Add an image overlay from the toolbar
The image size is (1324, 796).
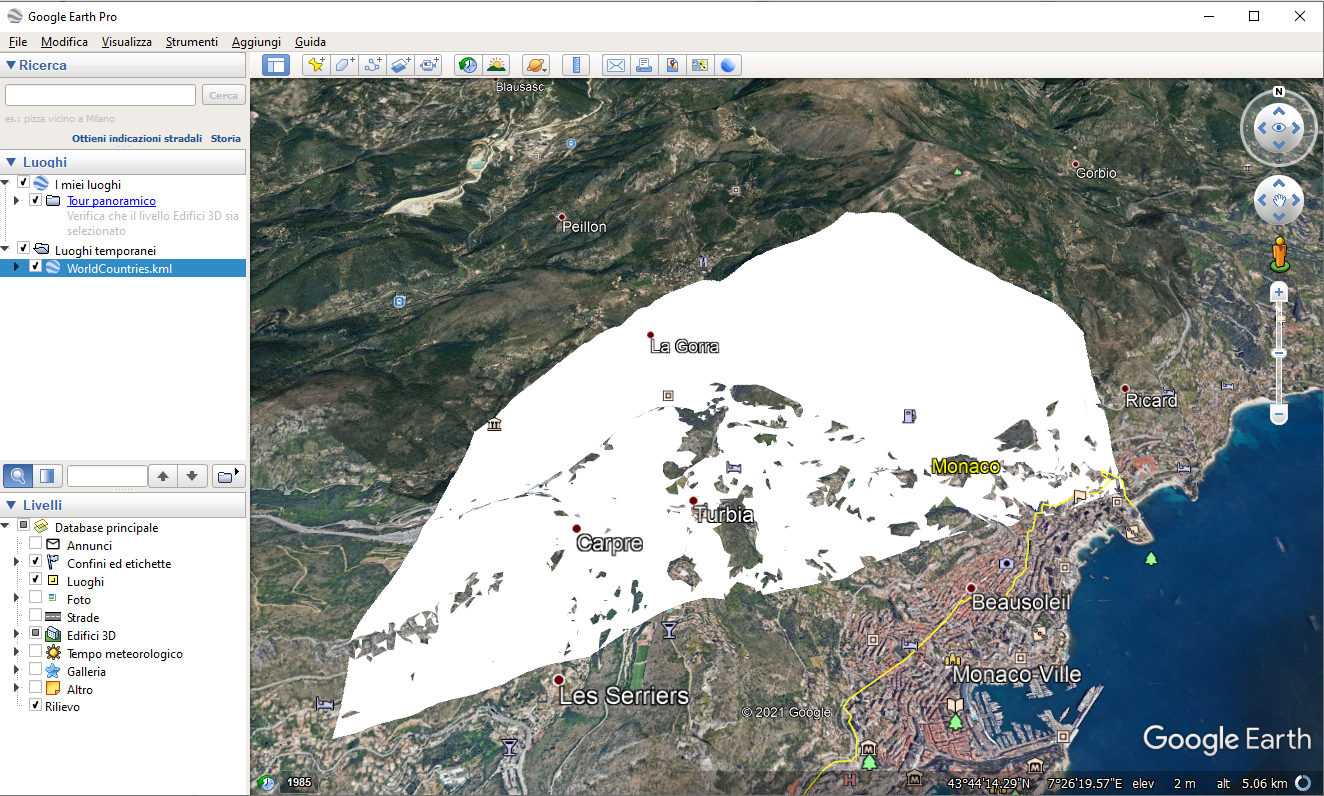pyautogui.click(x=401, y=65)
